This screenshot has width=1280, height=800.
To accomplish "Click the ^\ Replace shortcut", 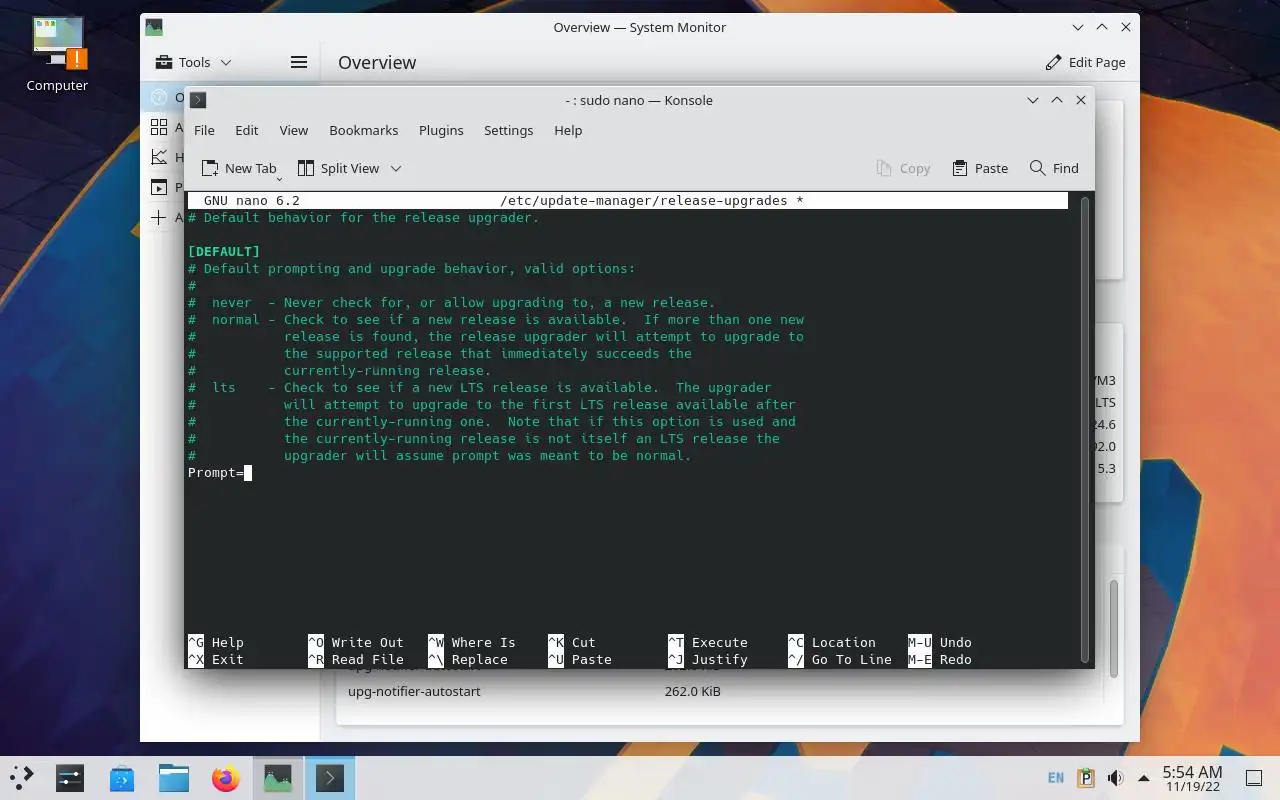I will point(468,660).
